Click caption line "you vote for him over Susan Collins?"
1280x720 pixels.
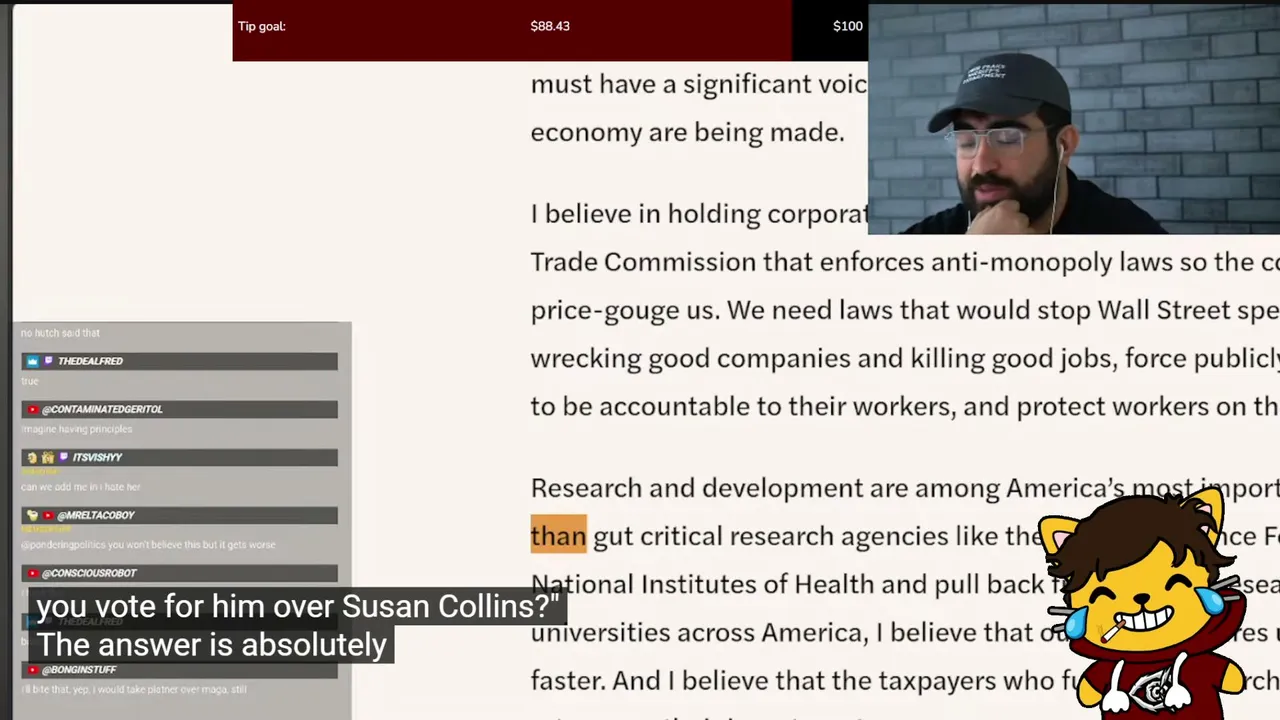(x=298, y=607)
